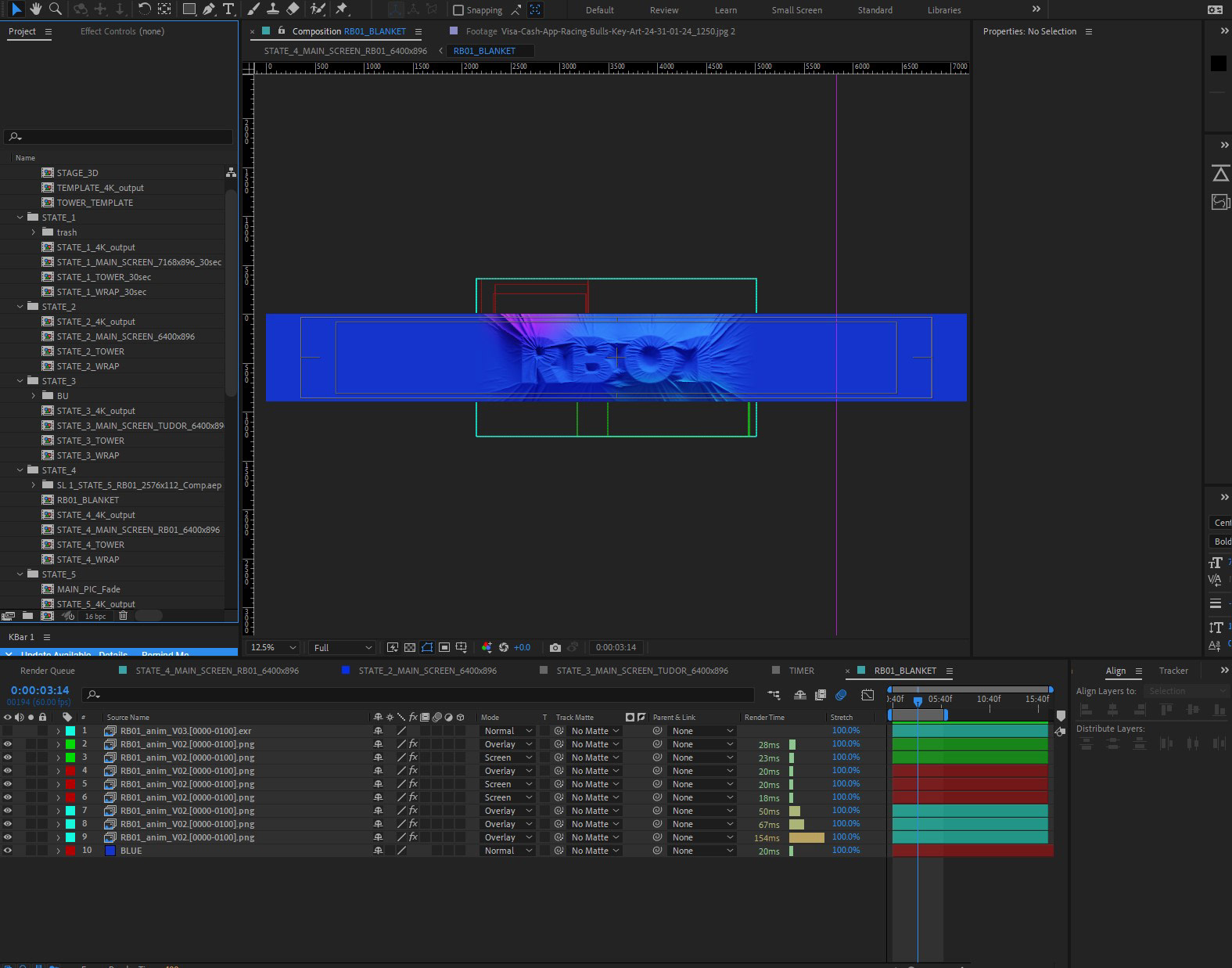Toggle the Frame Blending timeline icon
The image size is (1232, 968).
[821, 694]
